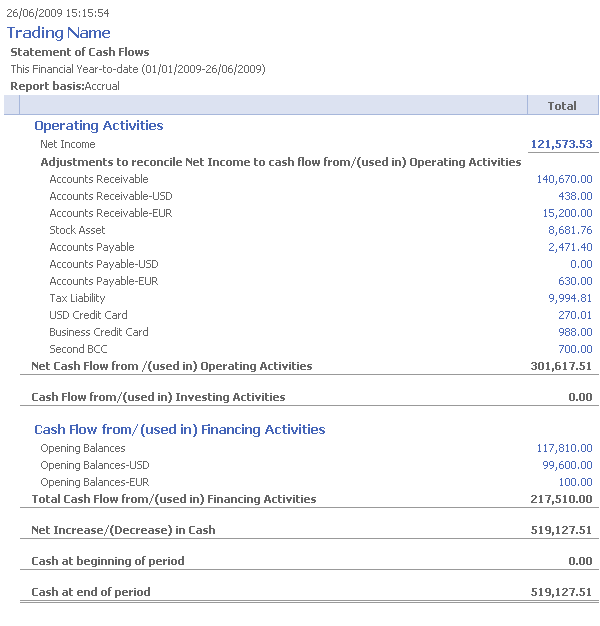The width and height of the screenshot is (600, 626).
Task: Click the Cash at end of period total
Action: (x=561, y=592)
